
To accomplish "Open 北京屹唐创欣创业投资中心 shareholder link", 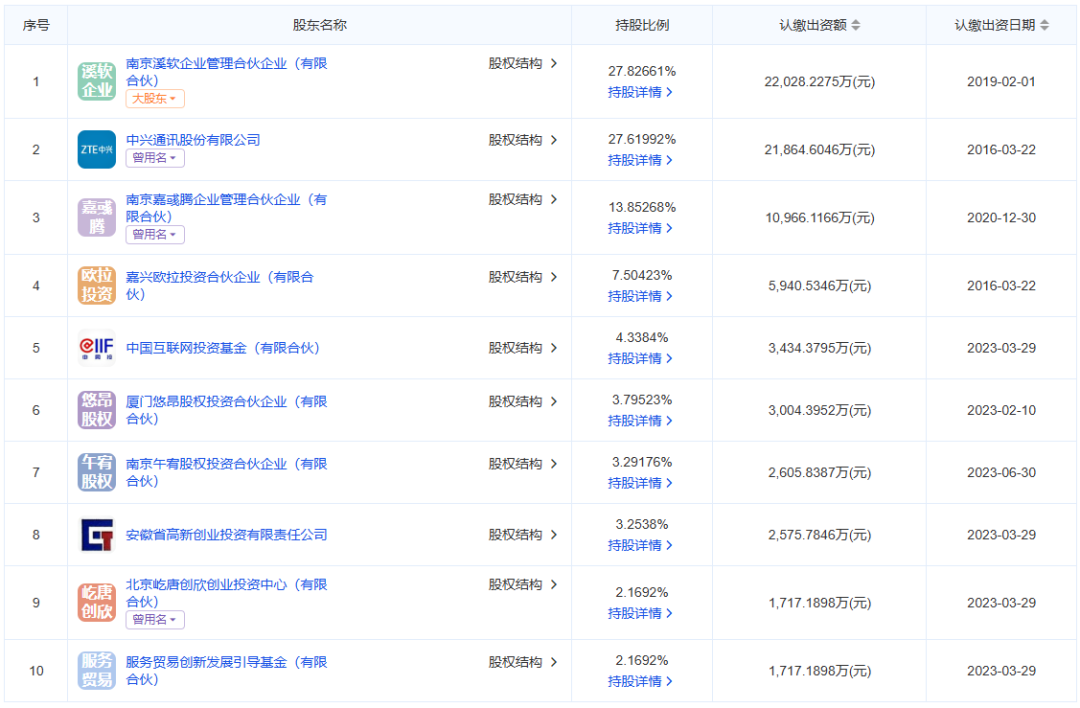I will 227,592.
